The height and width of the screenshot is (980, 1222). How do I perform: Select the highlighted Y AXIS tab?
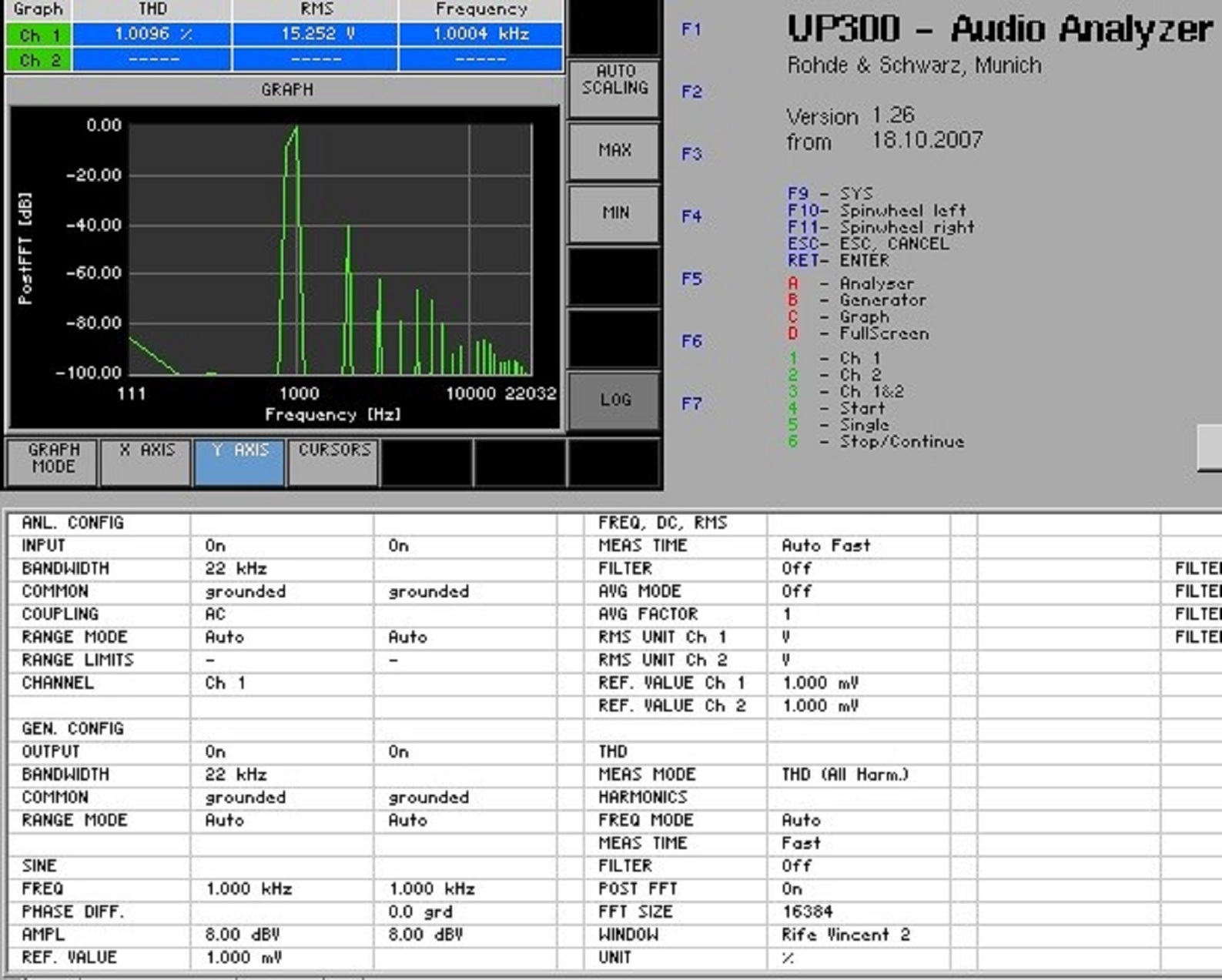239,462
